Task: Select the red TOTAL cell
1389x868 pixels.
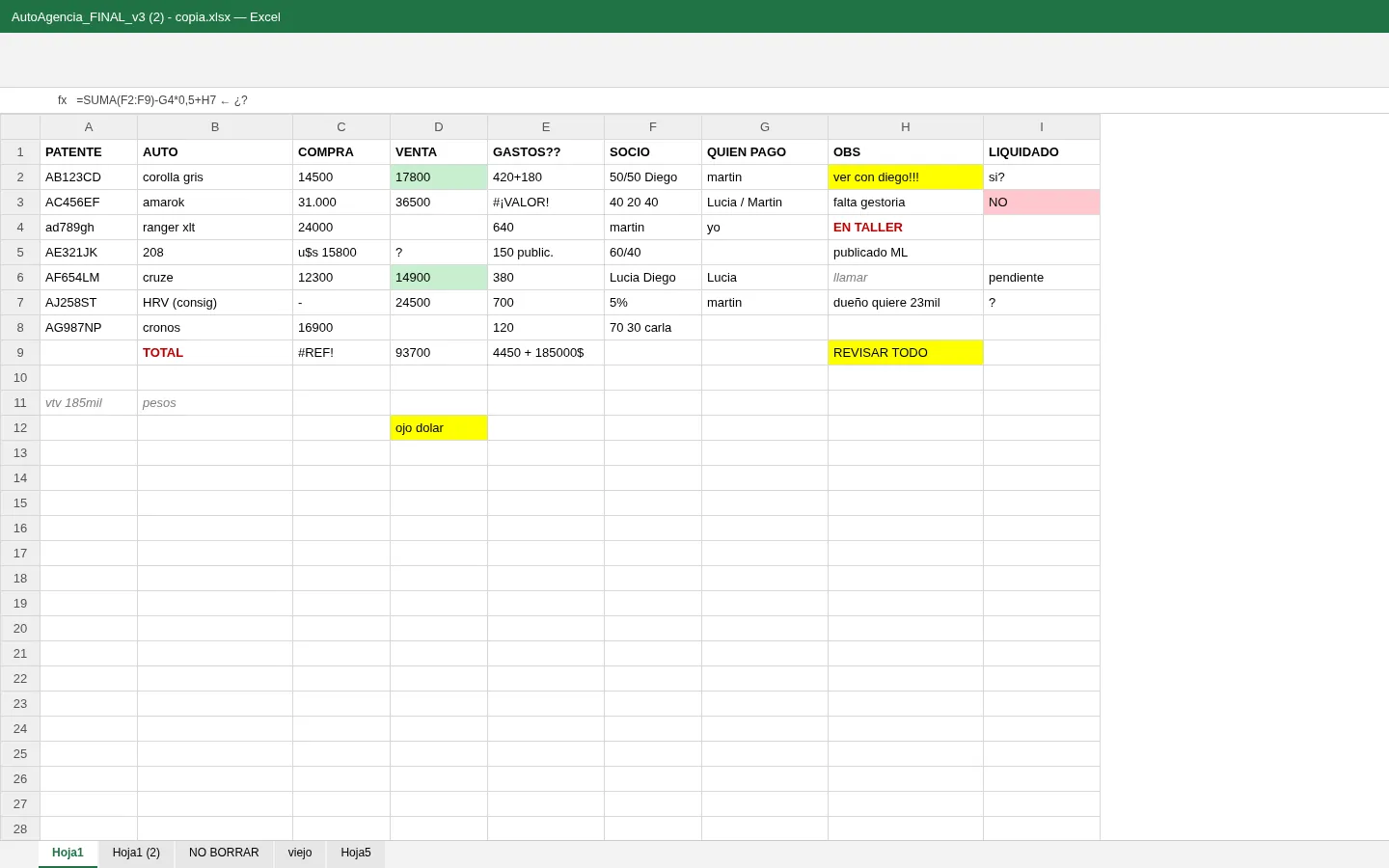Action: (215, 353)
